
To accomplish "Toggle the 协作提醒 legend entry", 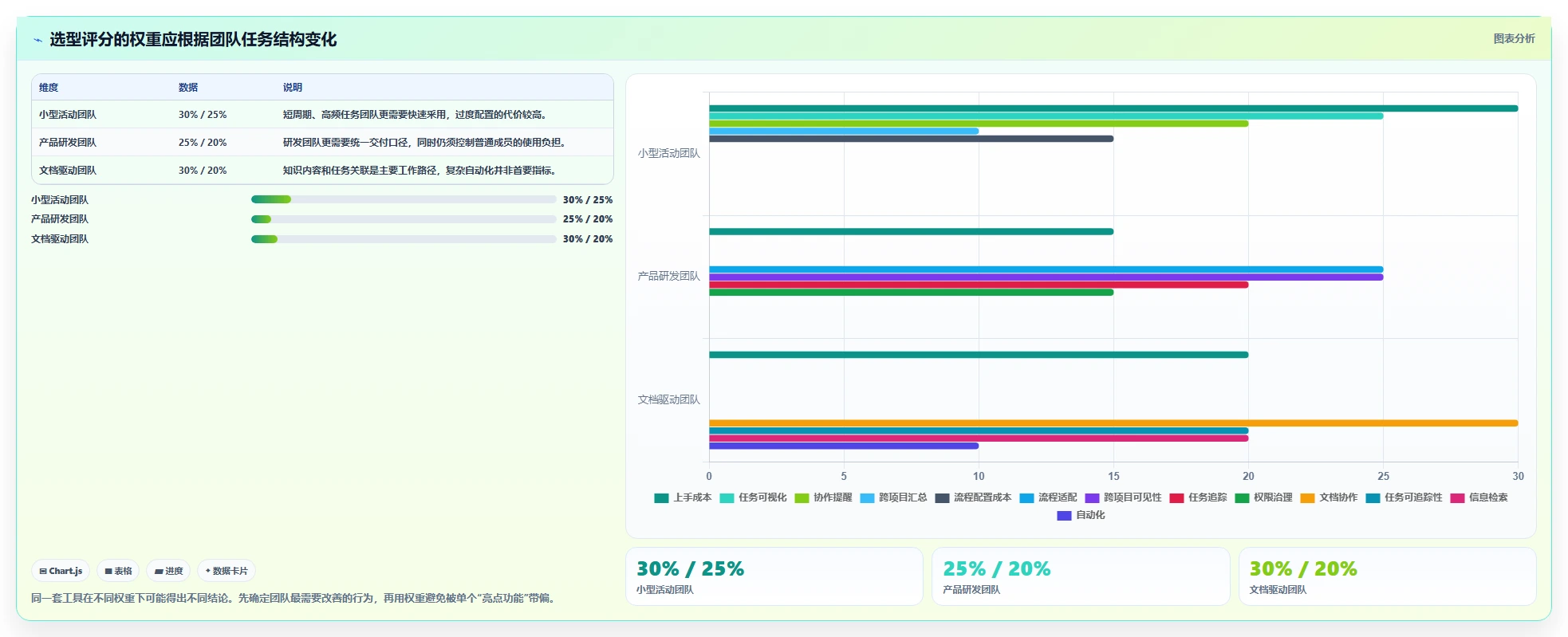I will pos(823,497).
